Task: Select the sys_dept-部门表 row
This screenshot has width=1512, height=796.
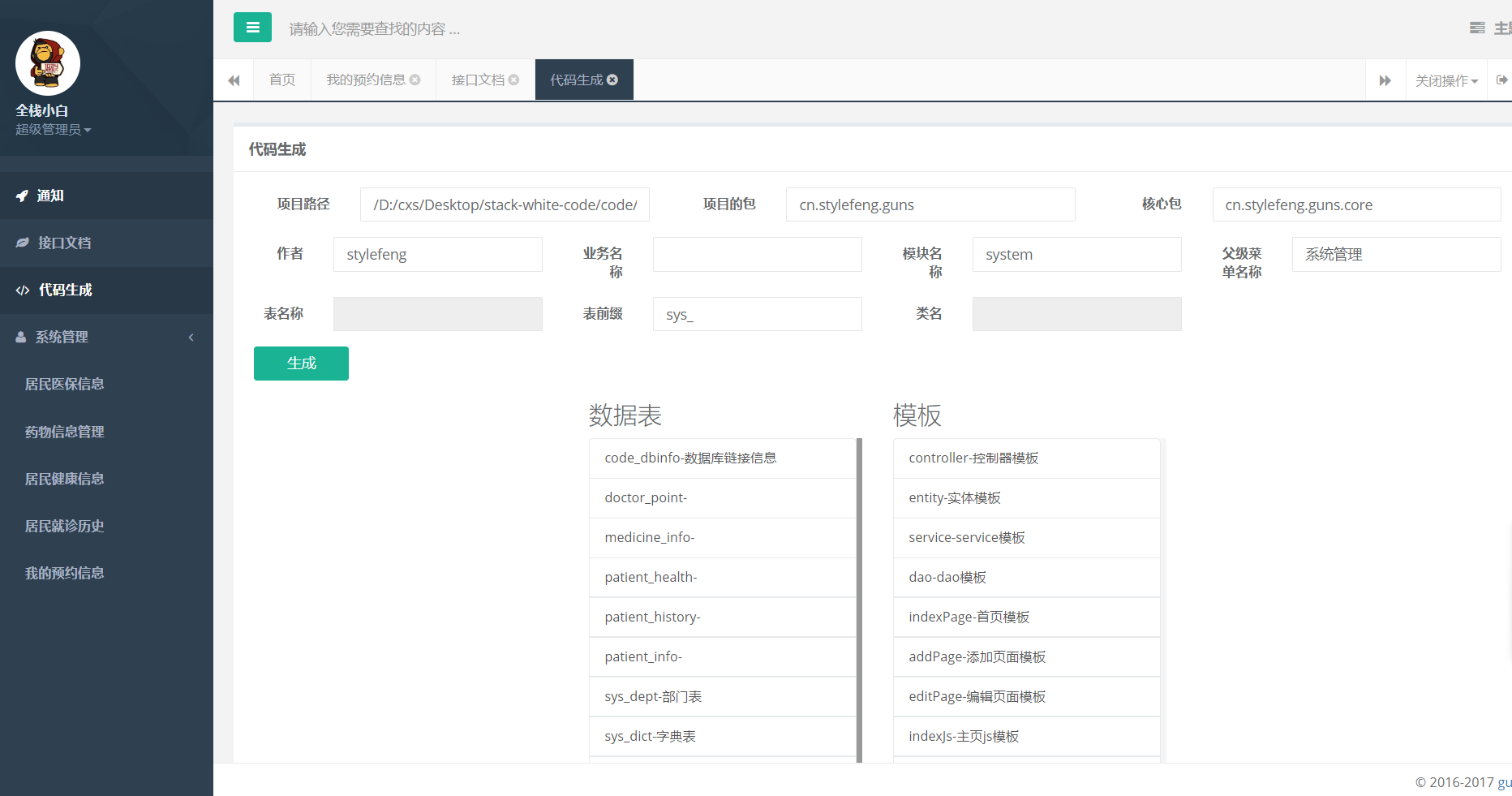Action: coord(722,697)
